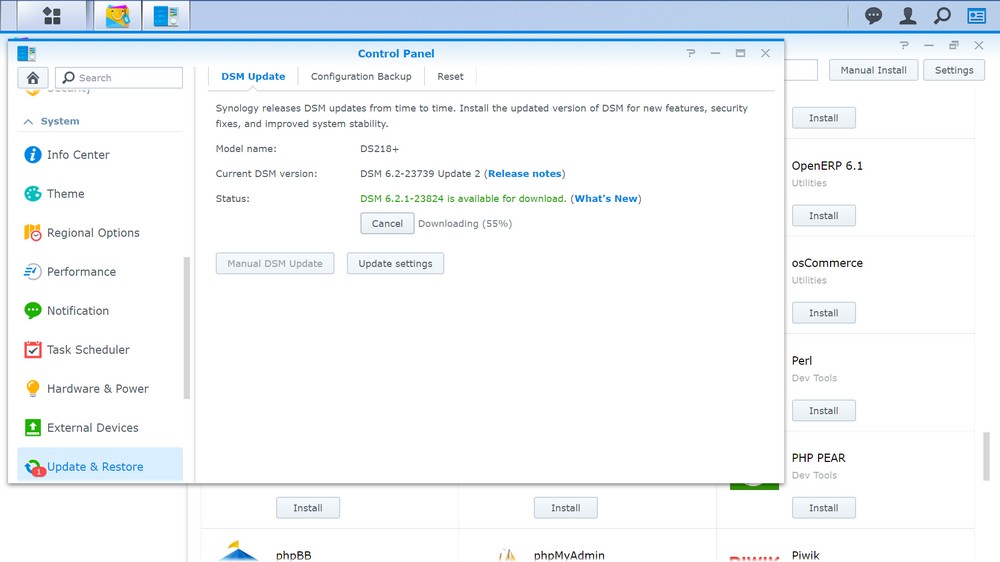This screenshot has width=1000, height=562.
Task: Open Hardware & Power label
Action: 98,388
